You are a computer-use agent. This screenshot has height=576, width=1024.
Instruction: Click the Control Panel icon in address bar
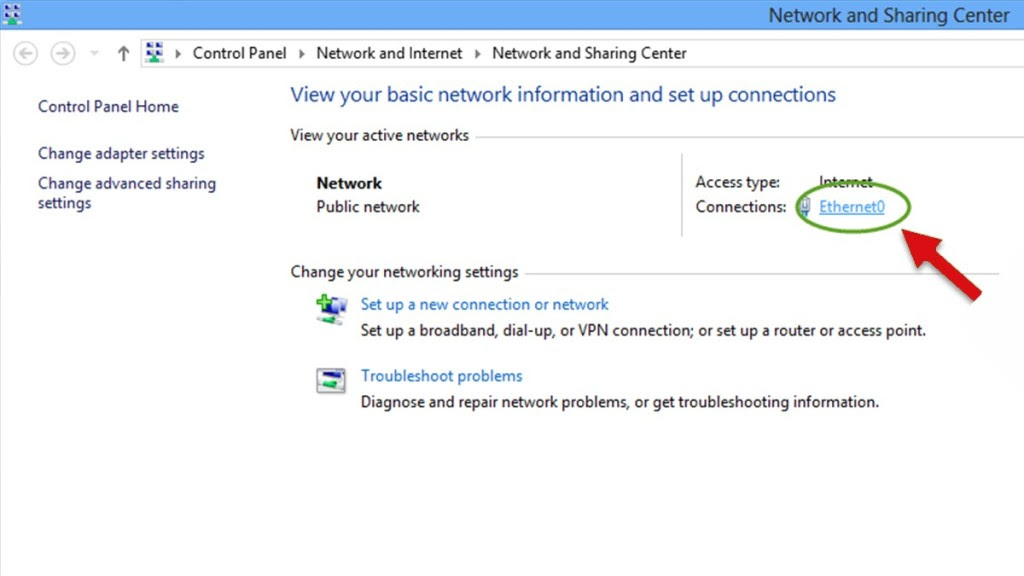coord(154,53)
